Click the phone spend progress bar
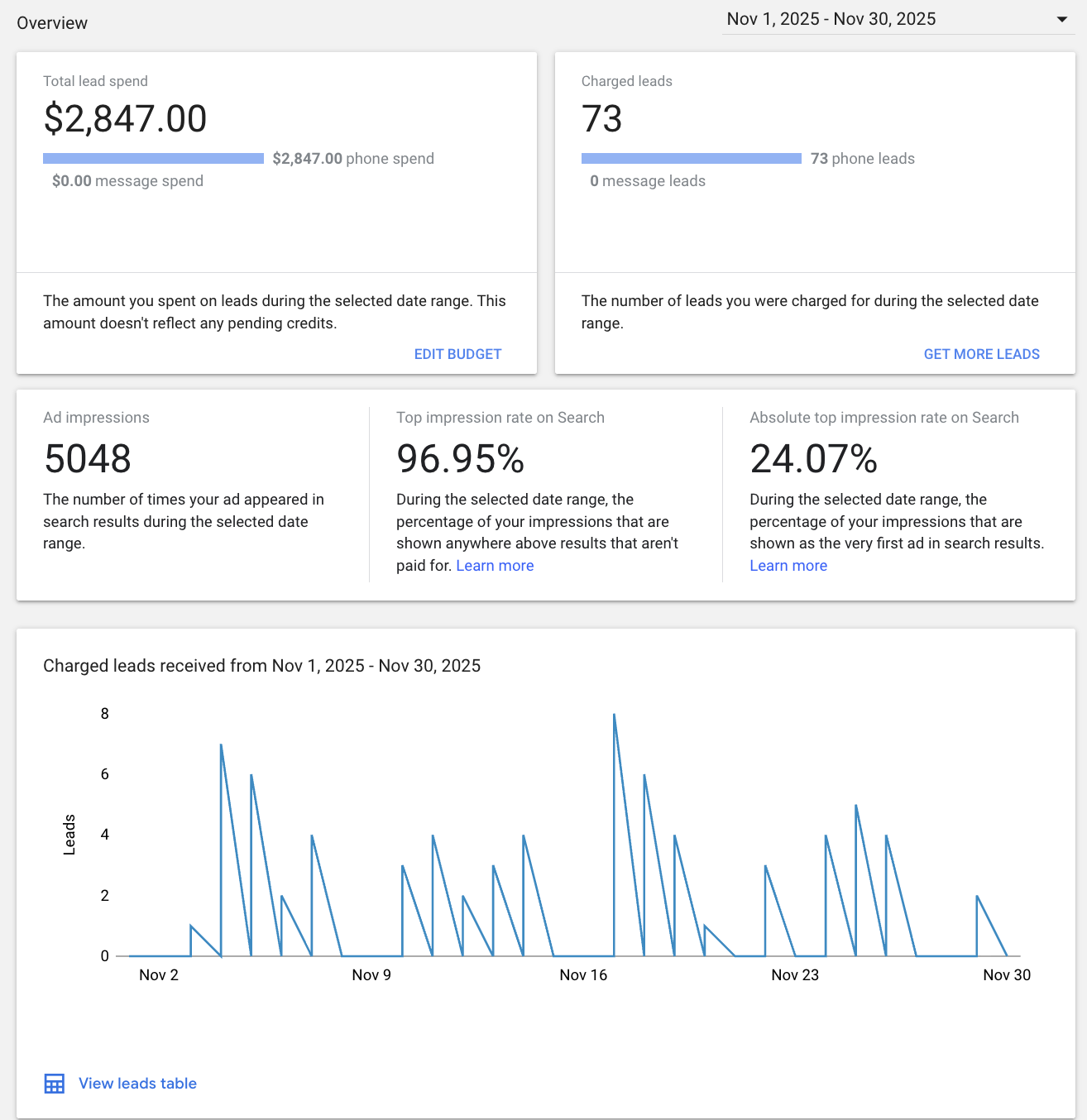Viewport: 1087px width, 1120px height. (x=153, y=158)
